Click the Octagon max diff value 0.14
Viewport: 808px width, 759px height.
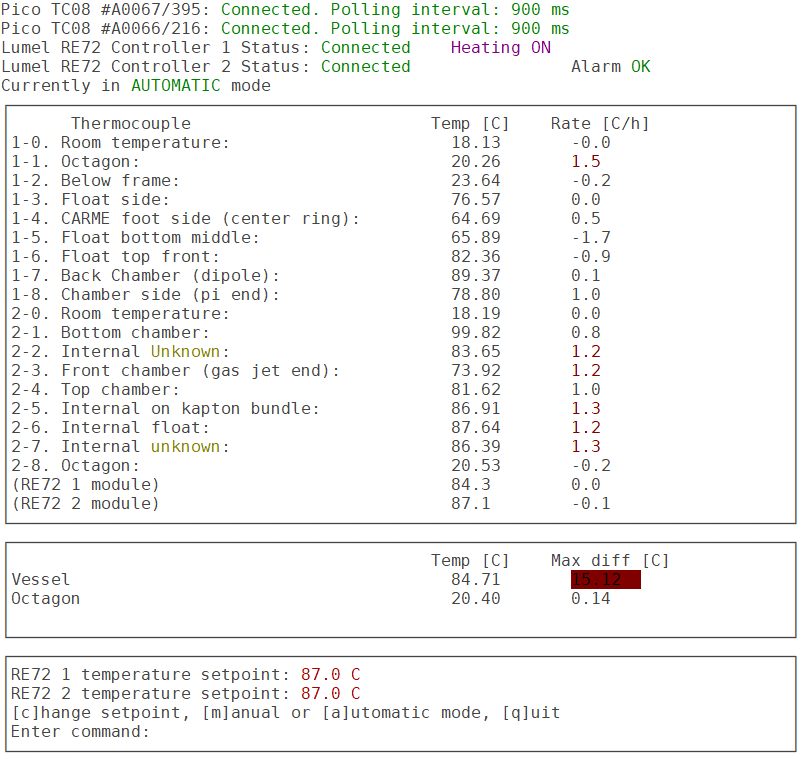(590, 599)
